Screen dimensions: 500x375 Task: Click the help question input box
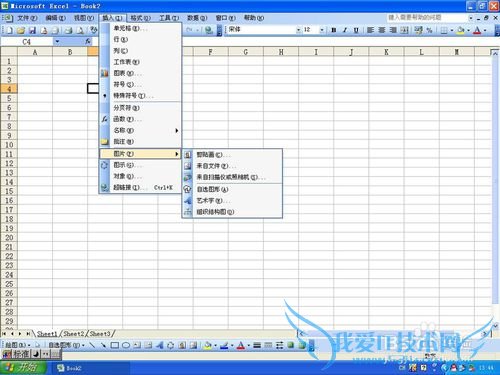[427, 17]
